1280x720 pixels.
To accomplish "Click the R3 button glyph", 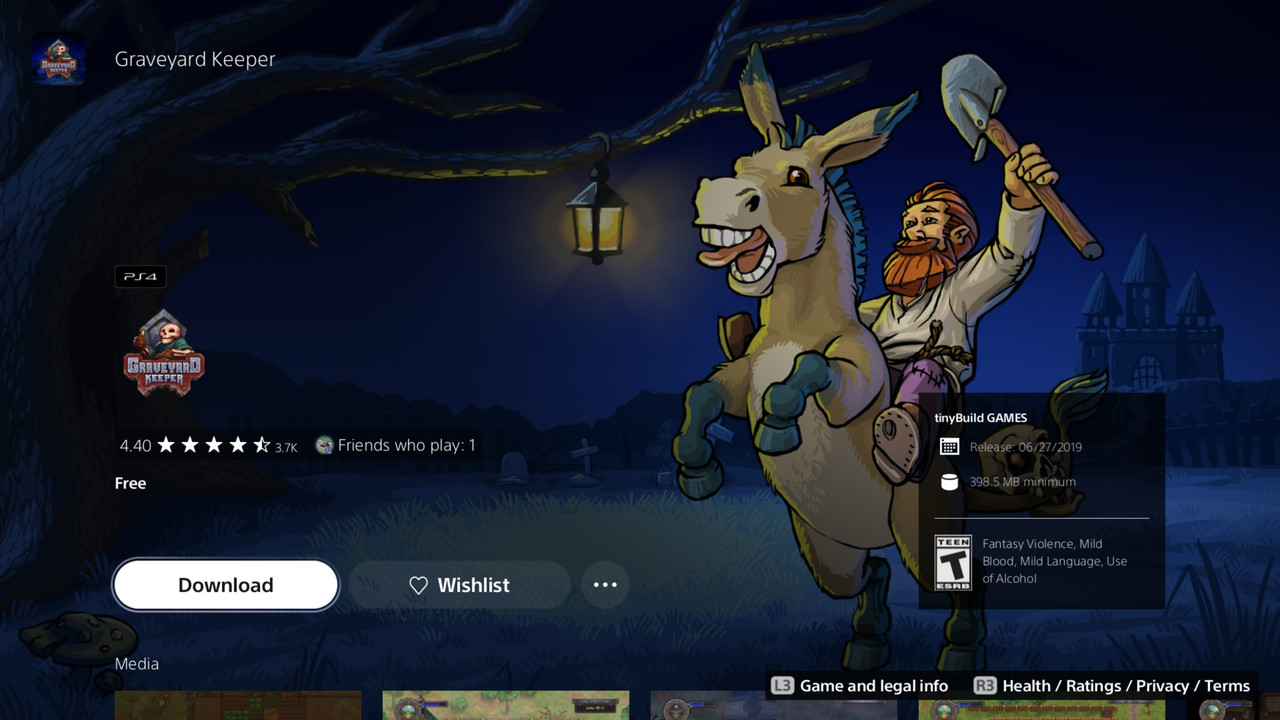I will pos(985,686).
